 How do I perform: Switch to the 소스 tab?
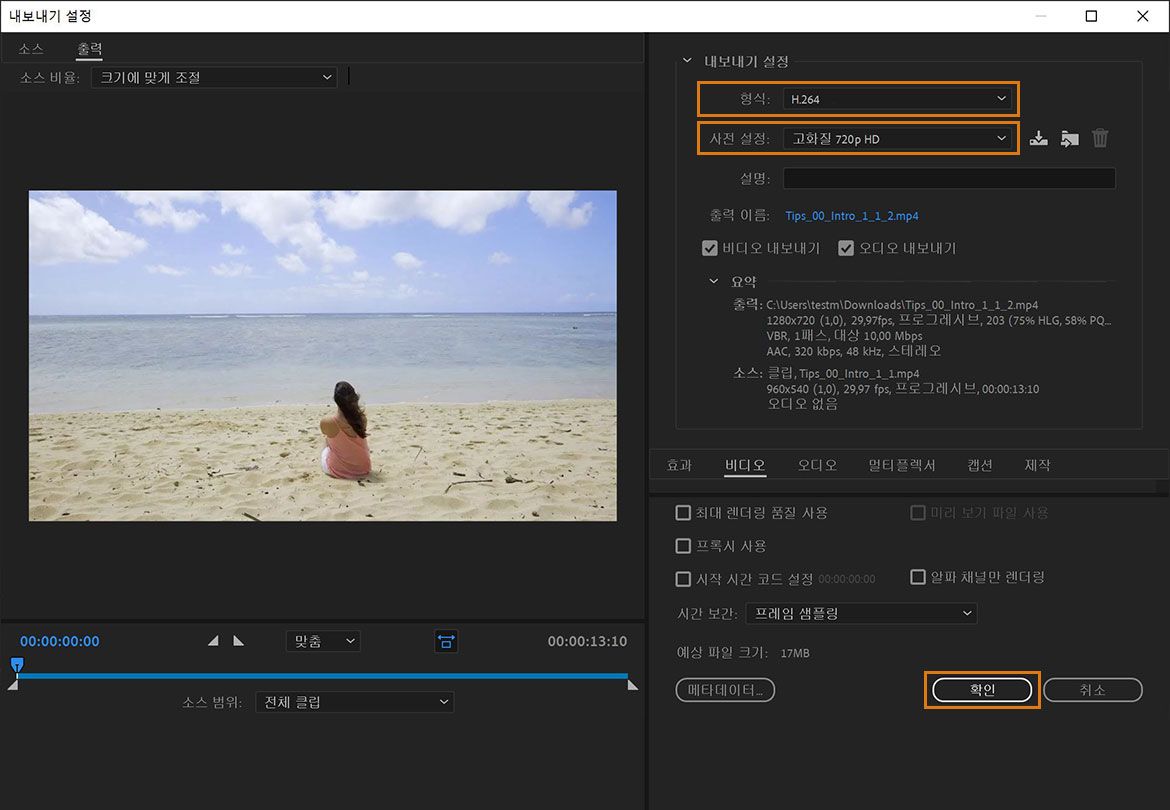(30, 47)
